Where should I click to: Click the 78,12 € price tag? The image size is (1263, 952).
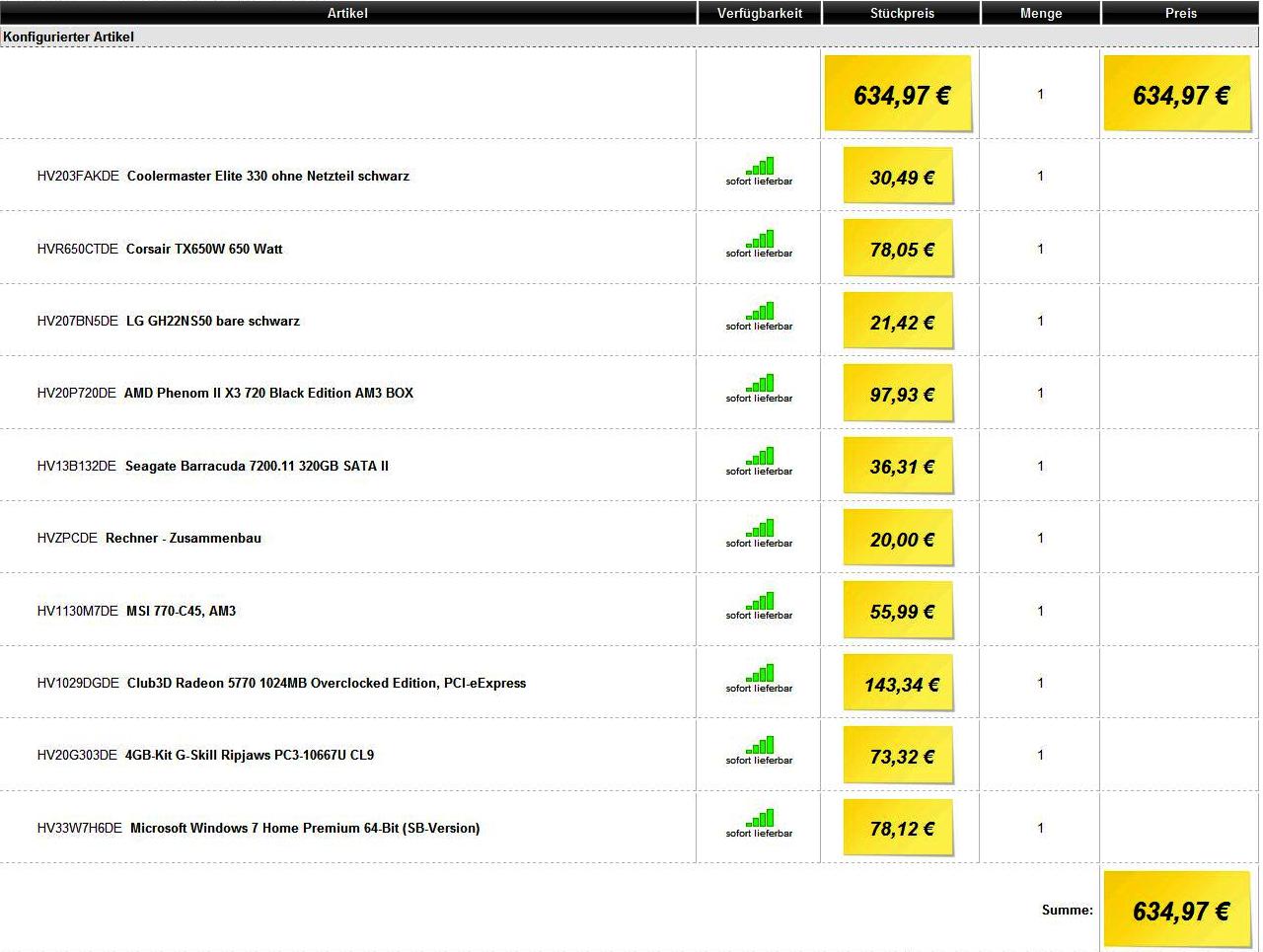point(899,828)
